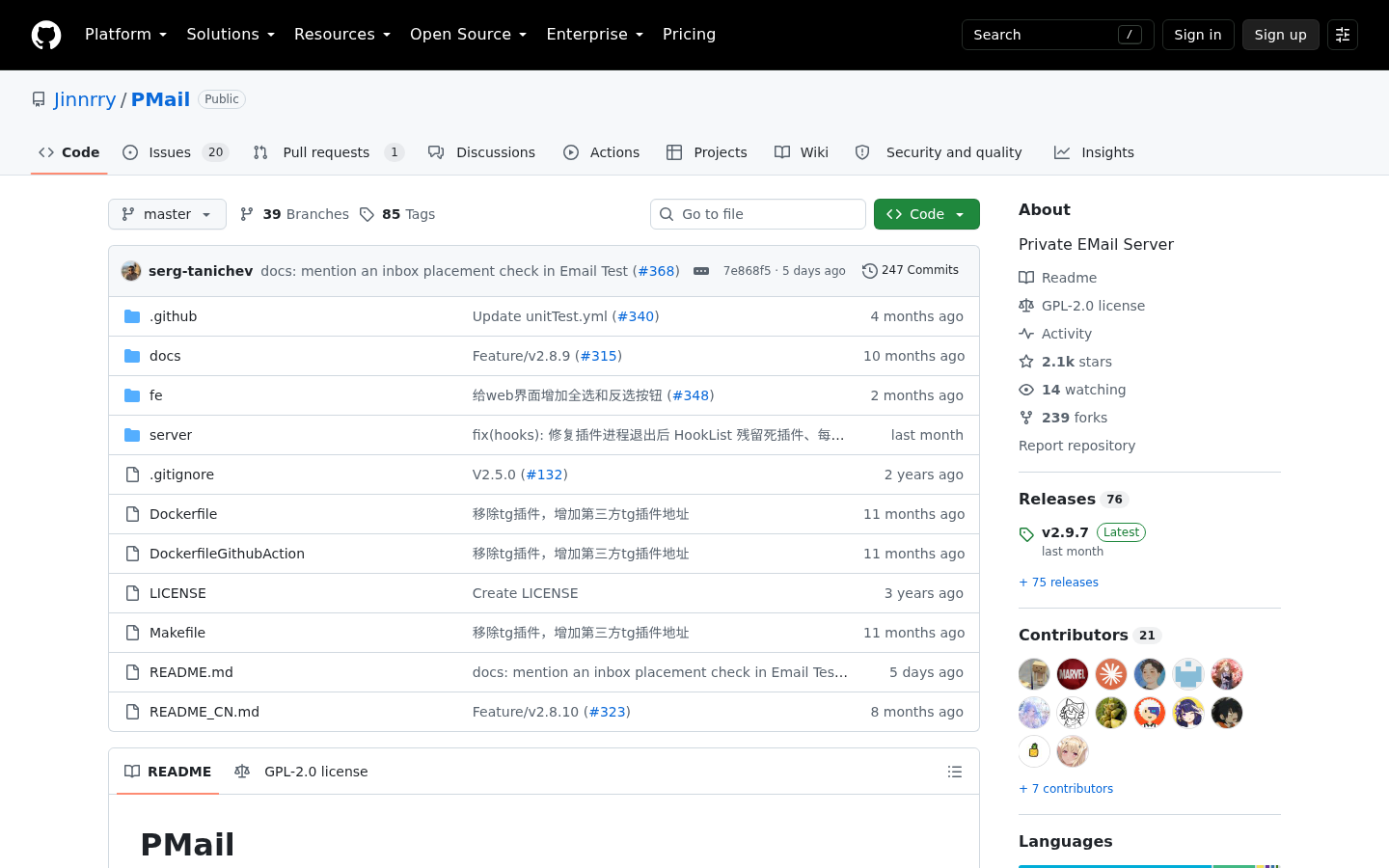
Task: Open the Insights tab
Action: [1094, 152]
